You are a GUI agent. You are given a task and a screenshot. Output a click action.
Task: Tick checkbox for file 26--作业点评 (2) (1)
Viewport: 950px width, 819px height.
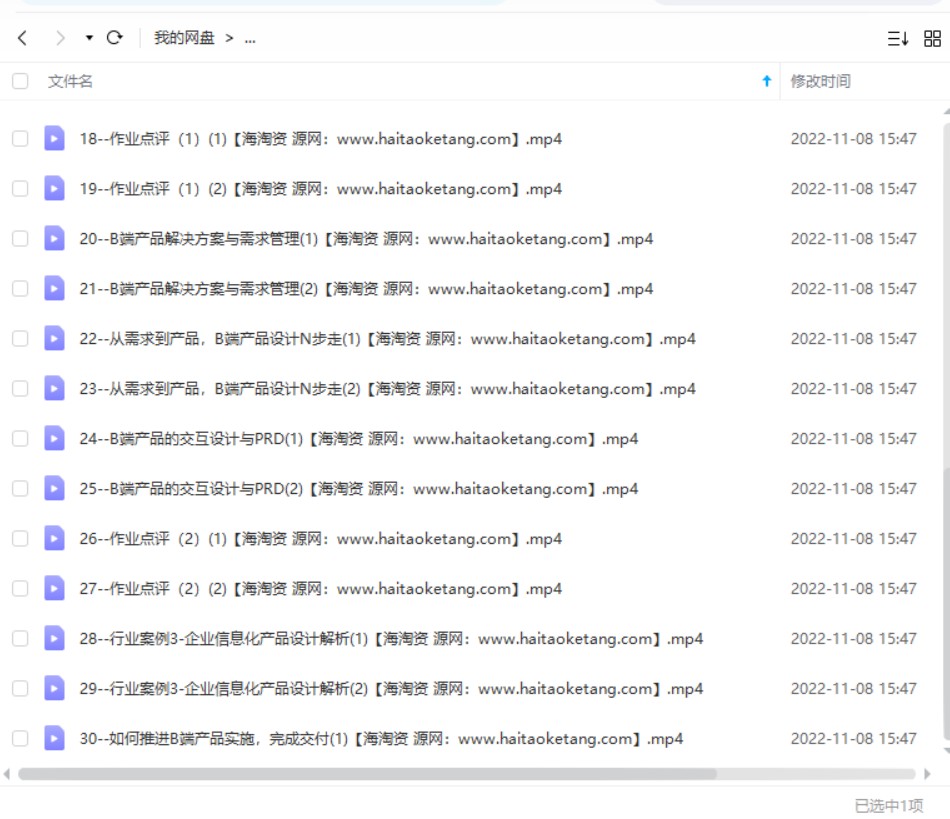pyautogui.click(x=20, y=539)
